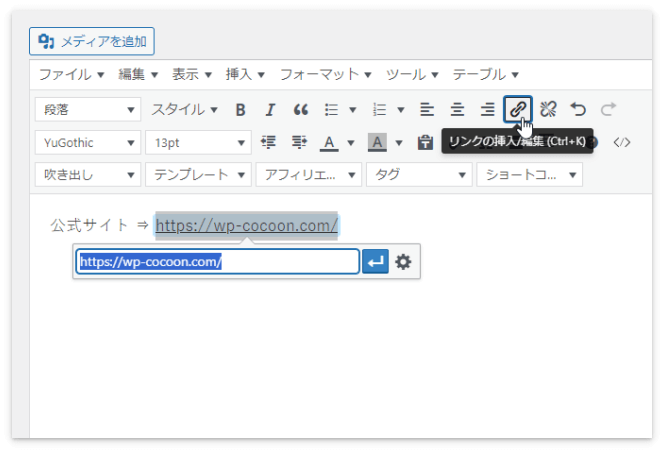Open the ファイル menu
Image resolution: width=664 pixels, height=451 pixels.
pos(71,75)
